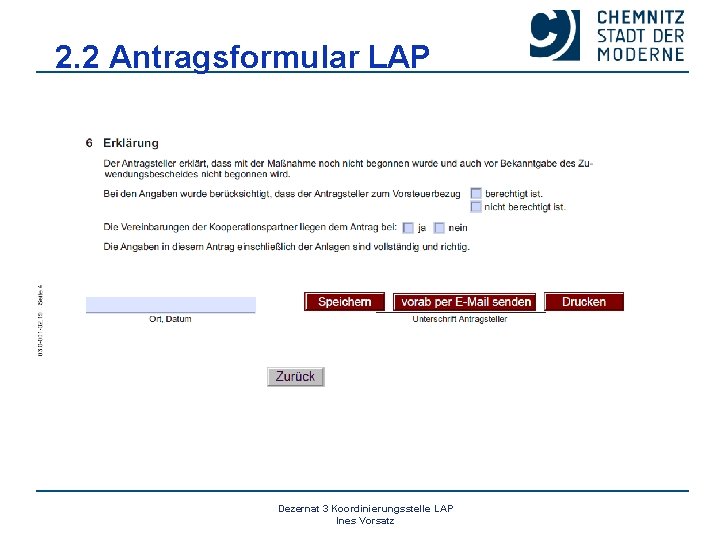This screenshot has height=540, width=720.
Task: Tick the 'ja' checkbox for Kooperationspartner
Action: 408,228
